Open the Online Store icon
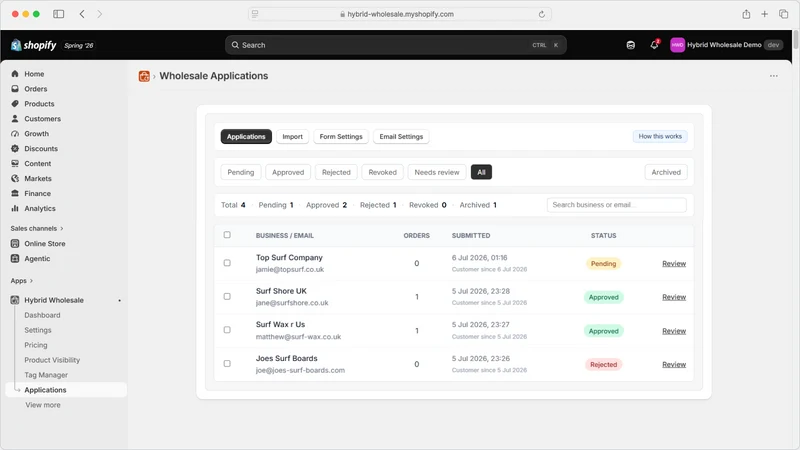Image resolution: width=800 pixels, height=450 pixels. point(15,243)
